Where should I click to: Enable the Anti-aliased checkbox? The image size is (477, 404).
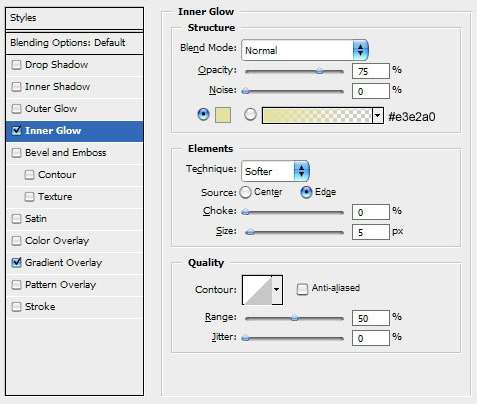(x=302, y=289)
